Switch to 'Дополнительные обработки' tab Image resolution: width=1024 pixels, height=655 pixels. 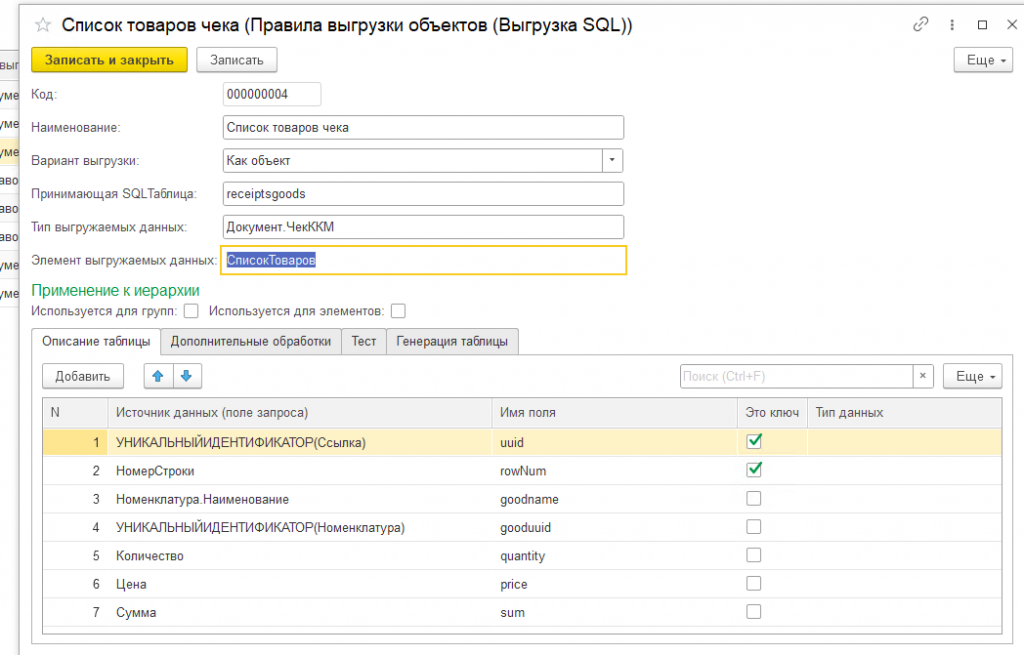click(x=251, y=341)
